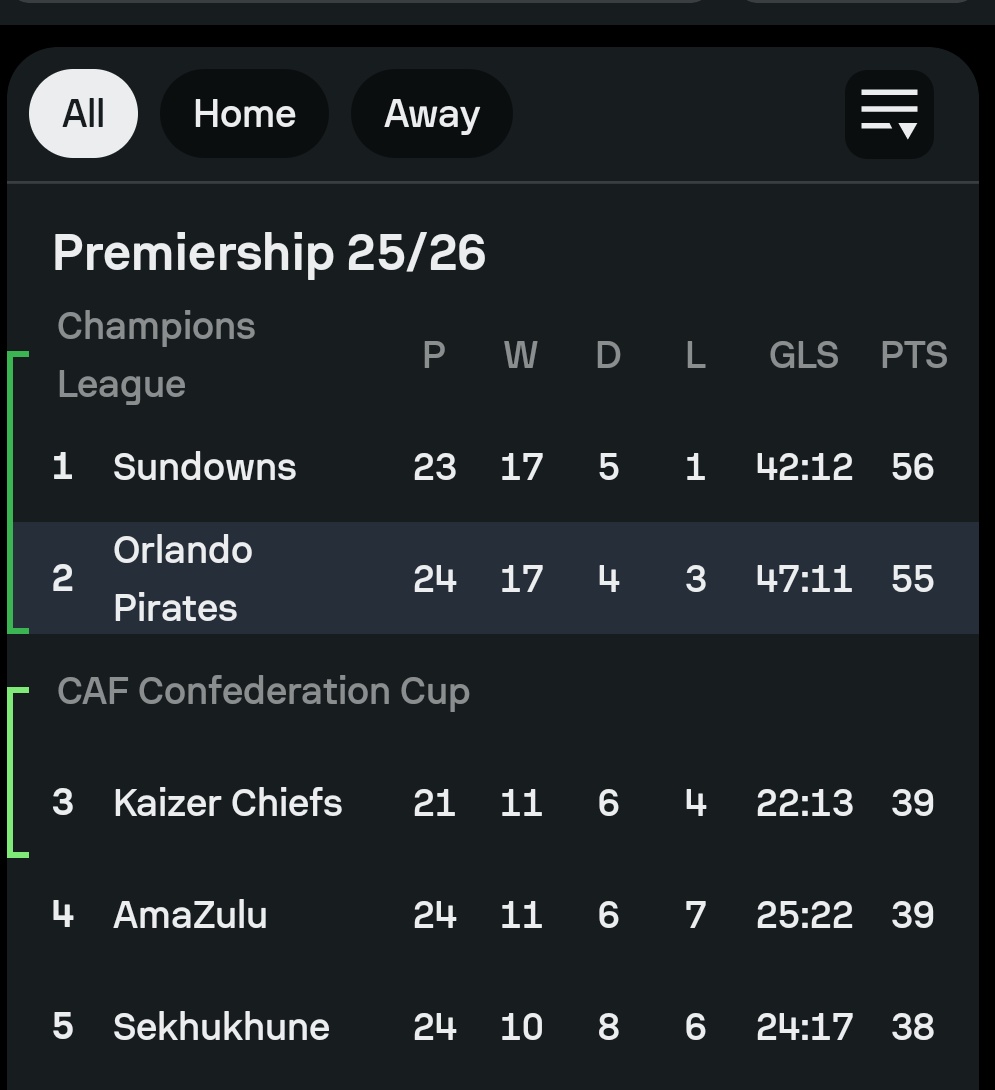Open Sundowns team row
This screenshot has height=1090, width=995.
pos(496,466)
